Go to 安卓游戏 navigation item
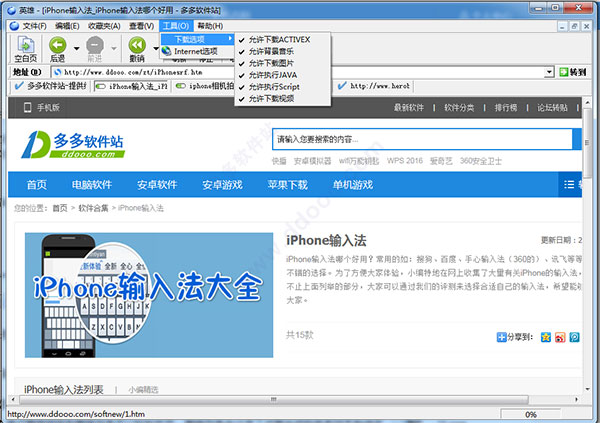The height and width of the screenshot is (423, 600). 222,185
